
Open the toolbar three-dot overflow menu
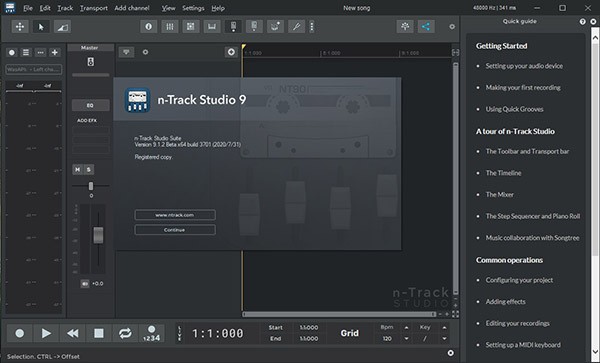(x=312, y=26)
